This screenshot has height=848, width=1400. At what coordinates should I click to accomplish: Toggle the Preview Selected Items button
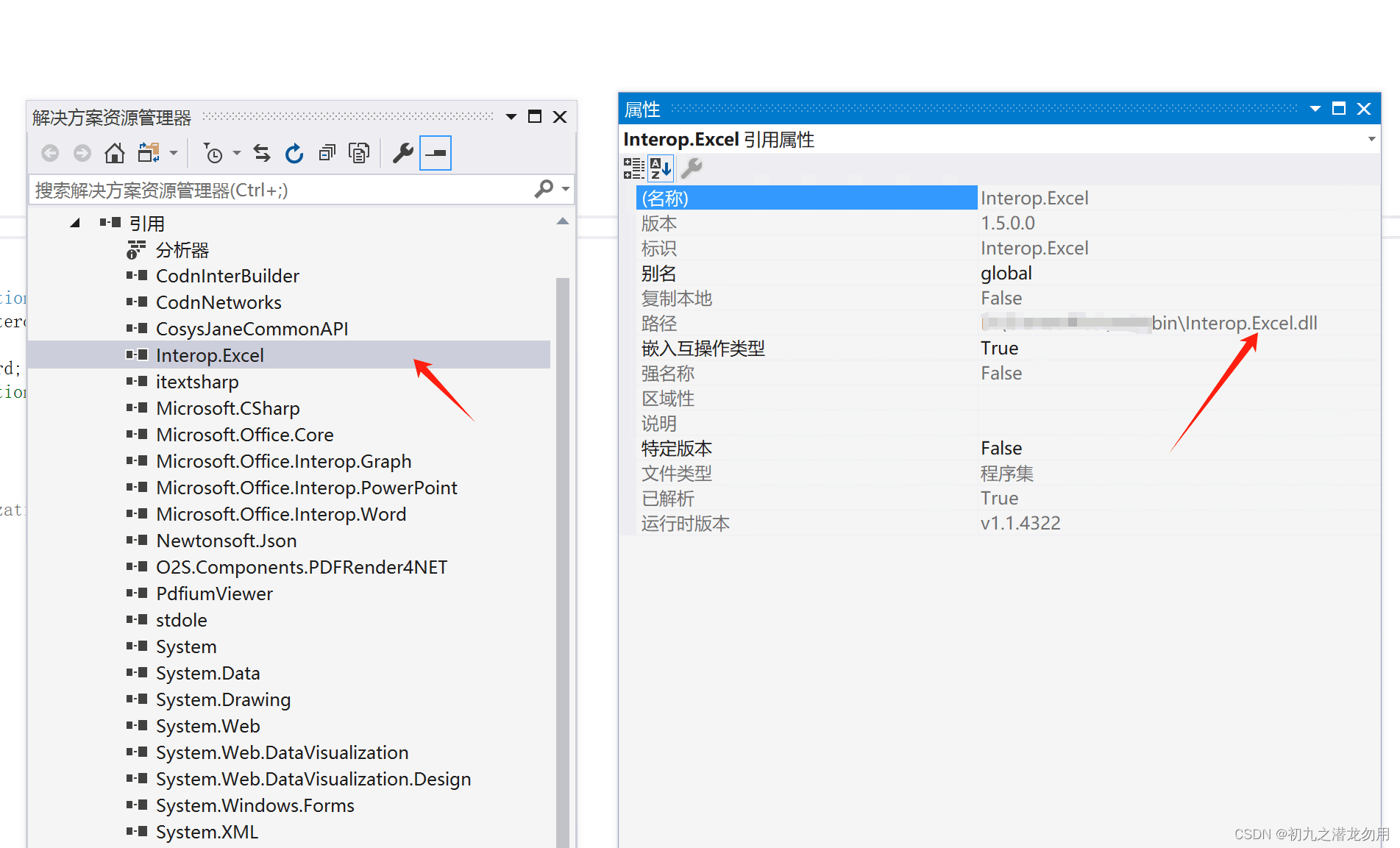tap(436, 153)
